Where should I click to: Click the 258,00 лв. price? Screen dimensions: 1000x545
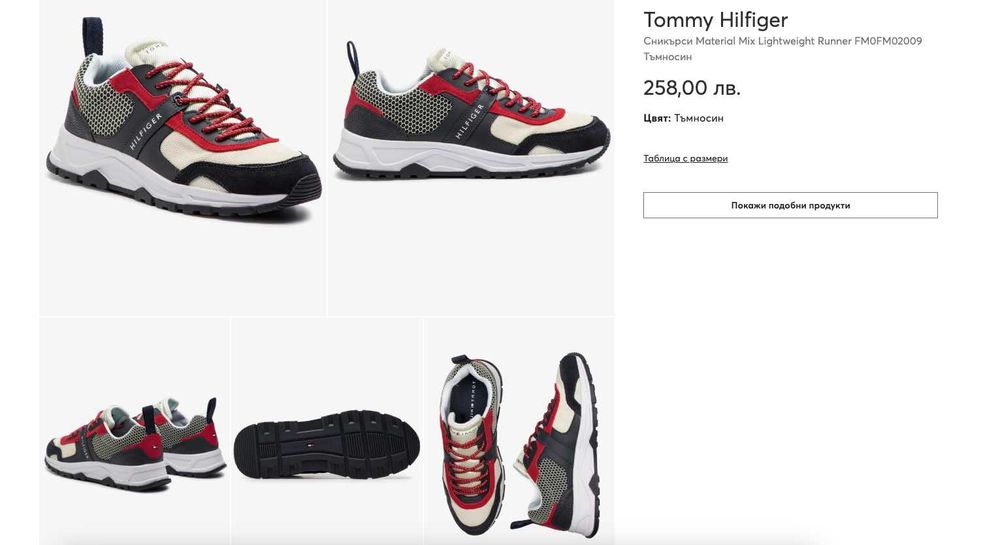pyautogui.click(x=691, y=87)
